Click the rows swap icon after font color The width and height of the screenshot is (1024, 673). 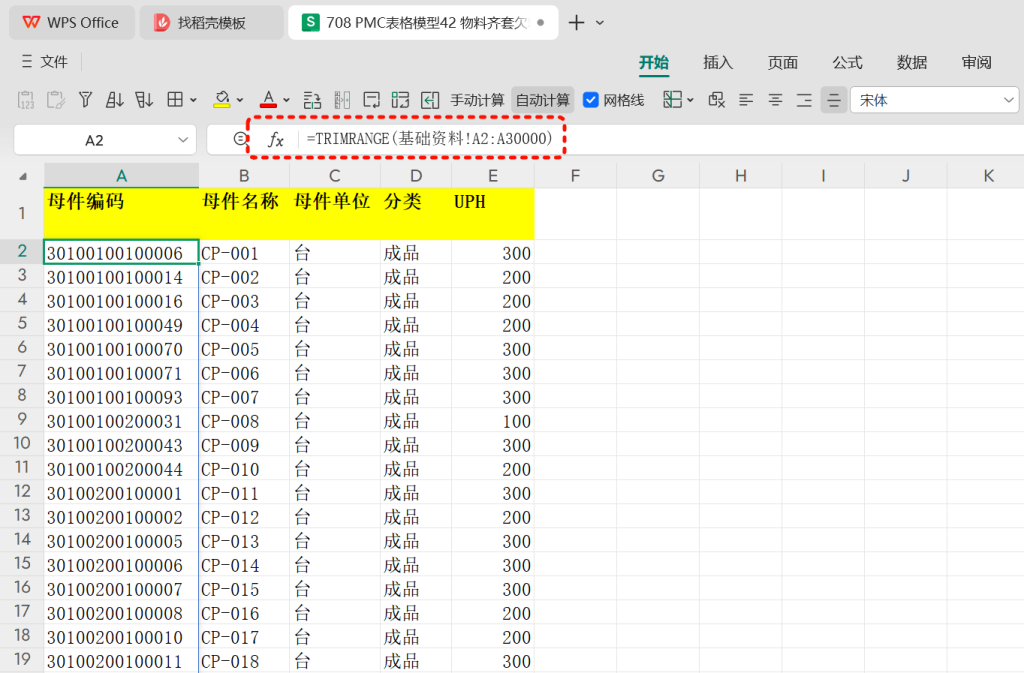[312, 100]
